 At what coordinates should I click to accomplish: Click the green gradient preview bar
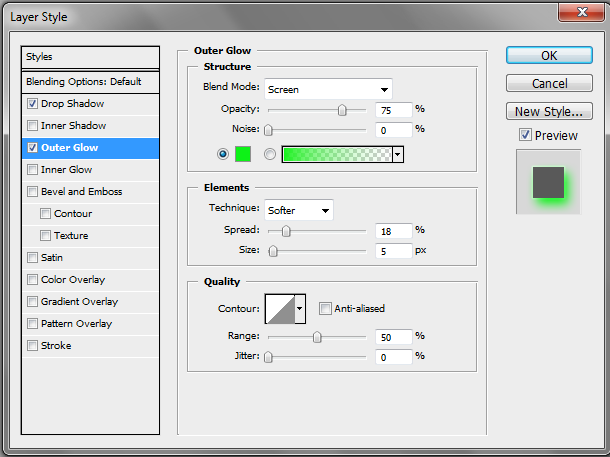(x=336, y=154)
